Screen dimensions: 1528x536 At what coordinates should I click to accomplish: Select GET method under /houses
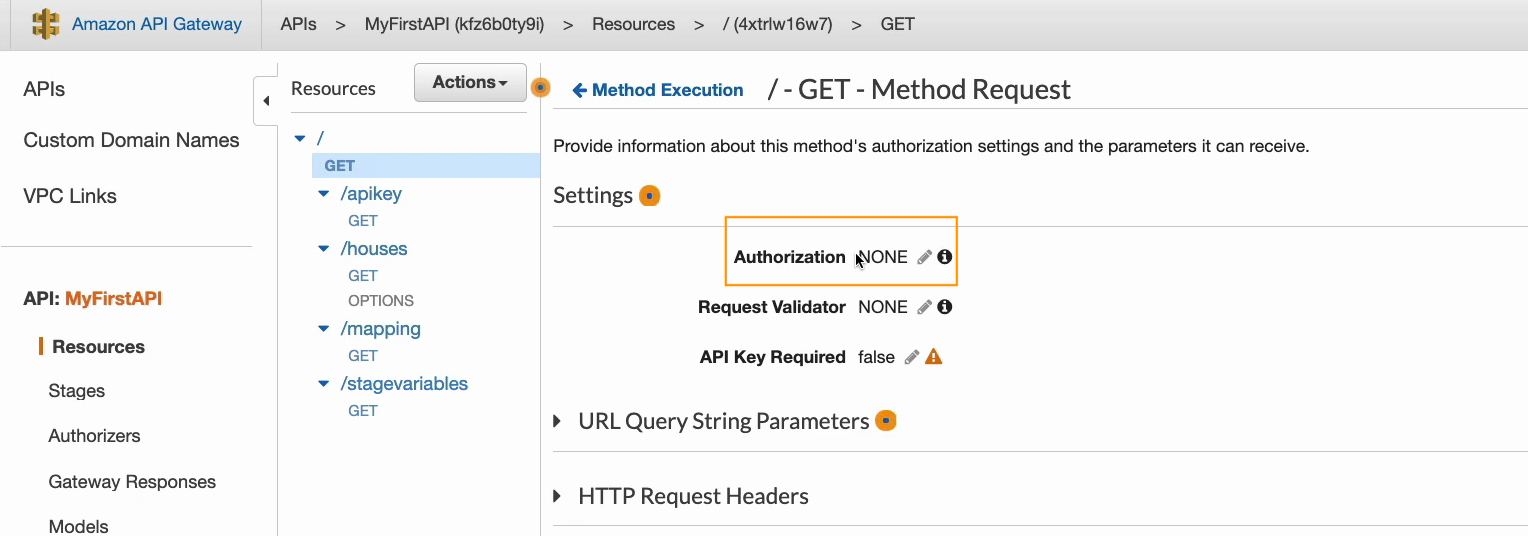(x=363, y=276)
